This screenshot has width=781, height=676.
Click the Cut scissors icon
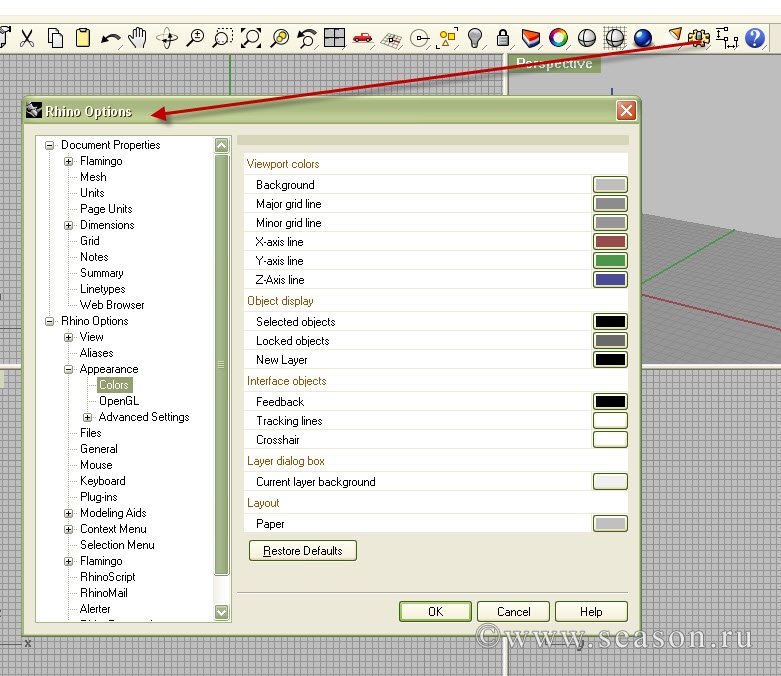(27, 38)
